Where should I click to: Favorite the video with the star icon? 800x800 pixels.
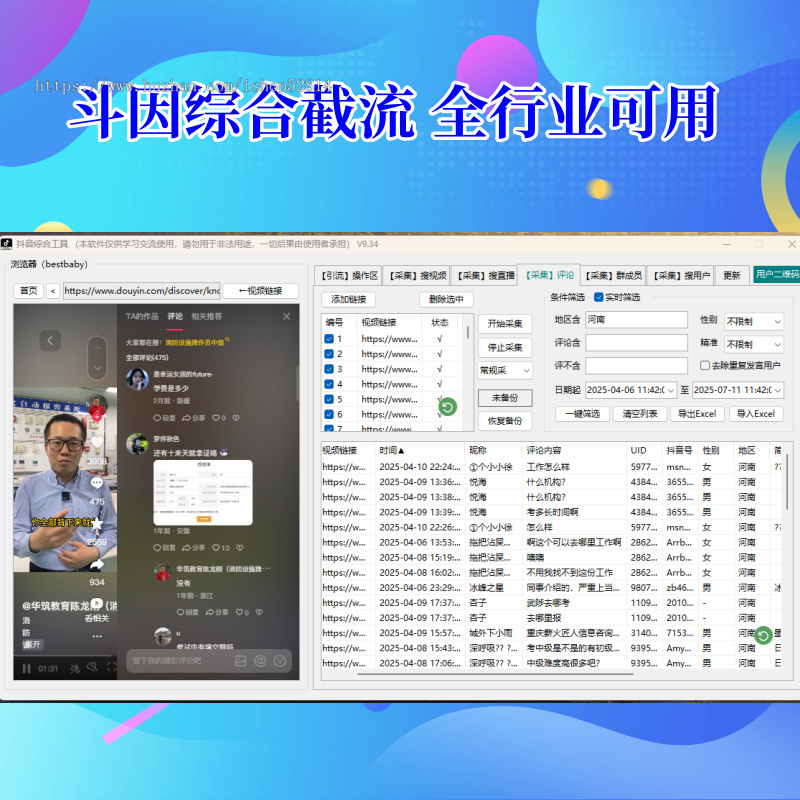(96, 523)
